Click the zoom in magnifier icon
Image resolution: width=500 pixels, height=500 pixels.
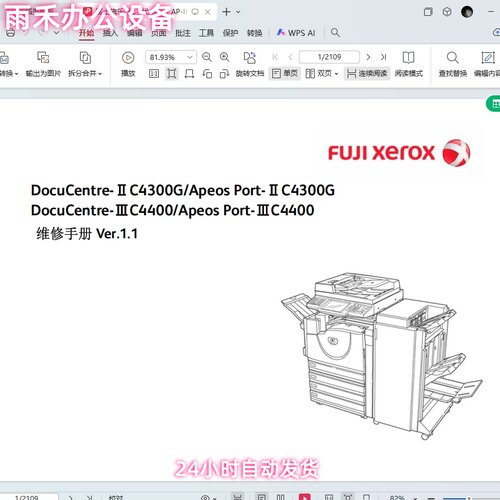(x=225, y=57)
